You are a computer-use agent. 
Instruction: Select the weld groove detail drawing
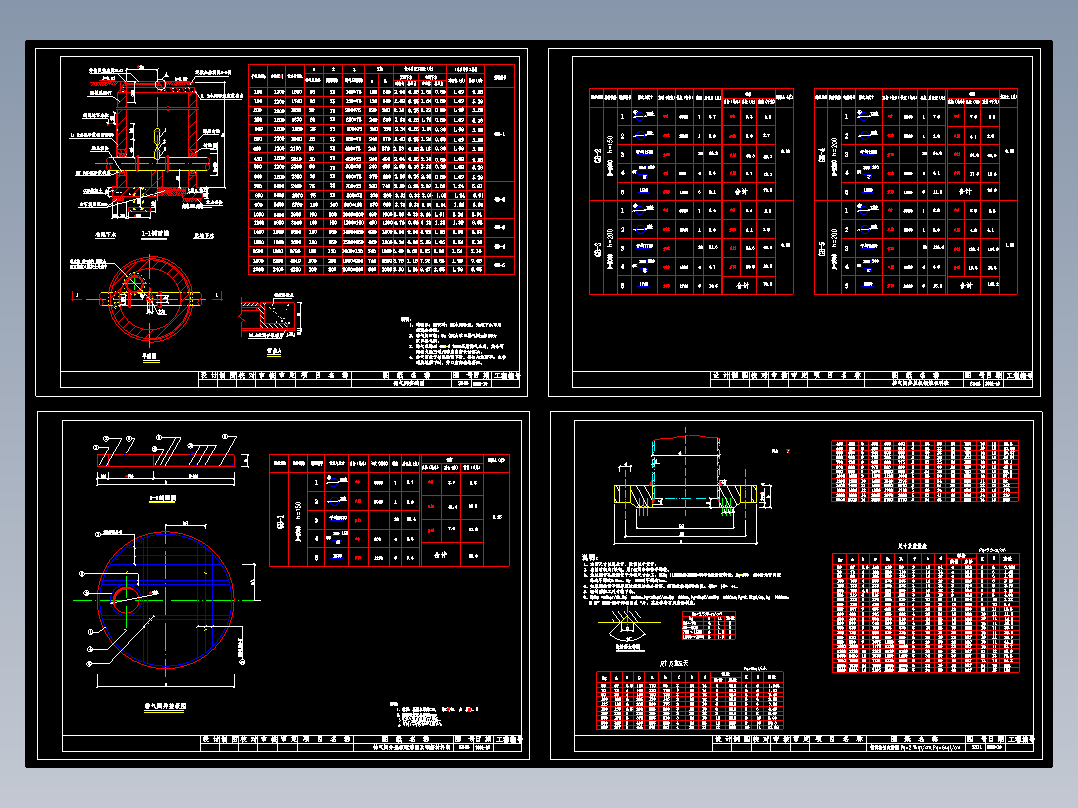click(x=628, y=628)
